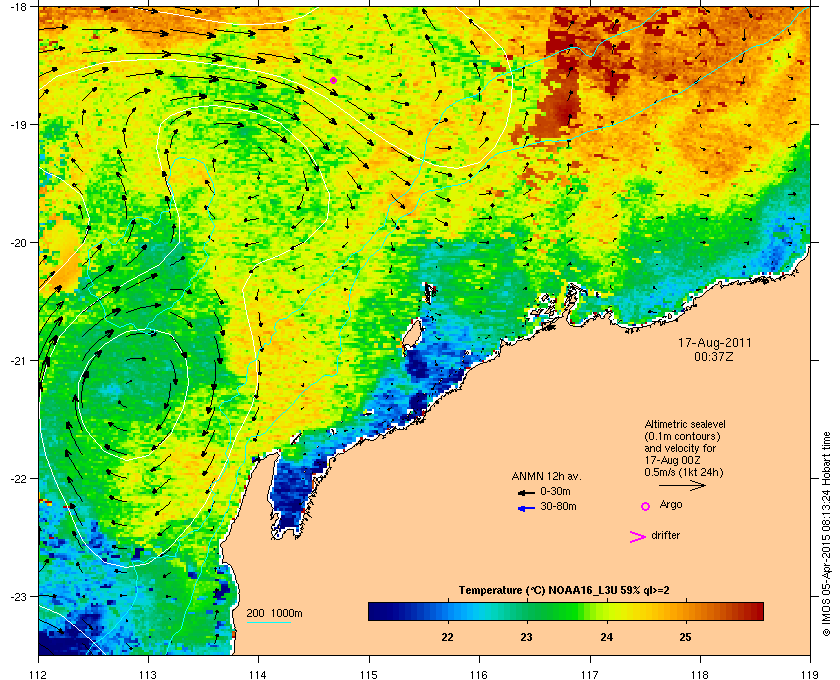The width and height of the screenshot is (840, 680).
Task: Click the 0.5m/s velocity scale arrow
Action: [682, 486]
